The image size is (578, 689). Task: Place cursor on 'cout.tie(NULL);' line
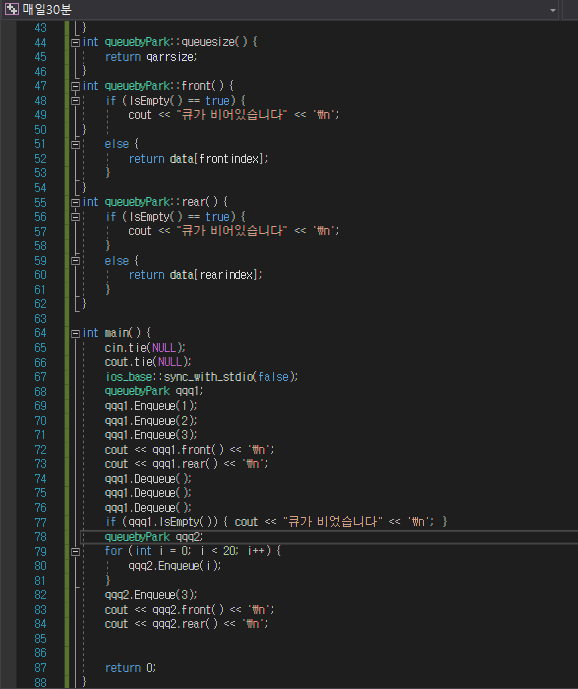(148, 362)
